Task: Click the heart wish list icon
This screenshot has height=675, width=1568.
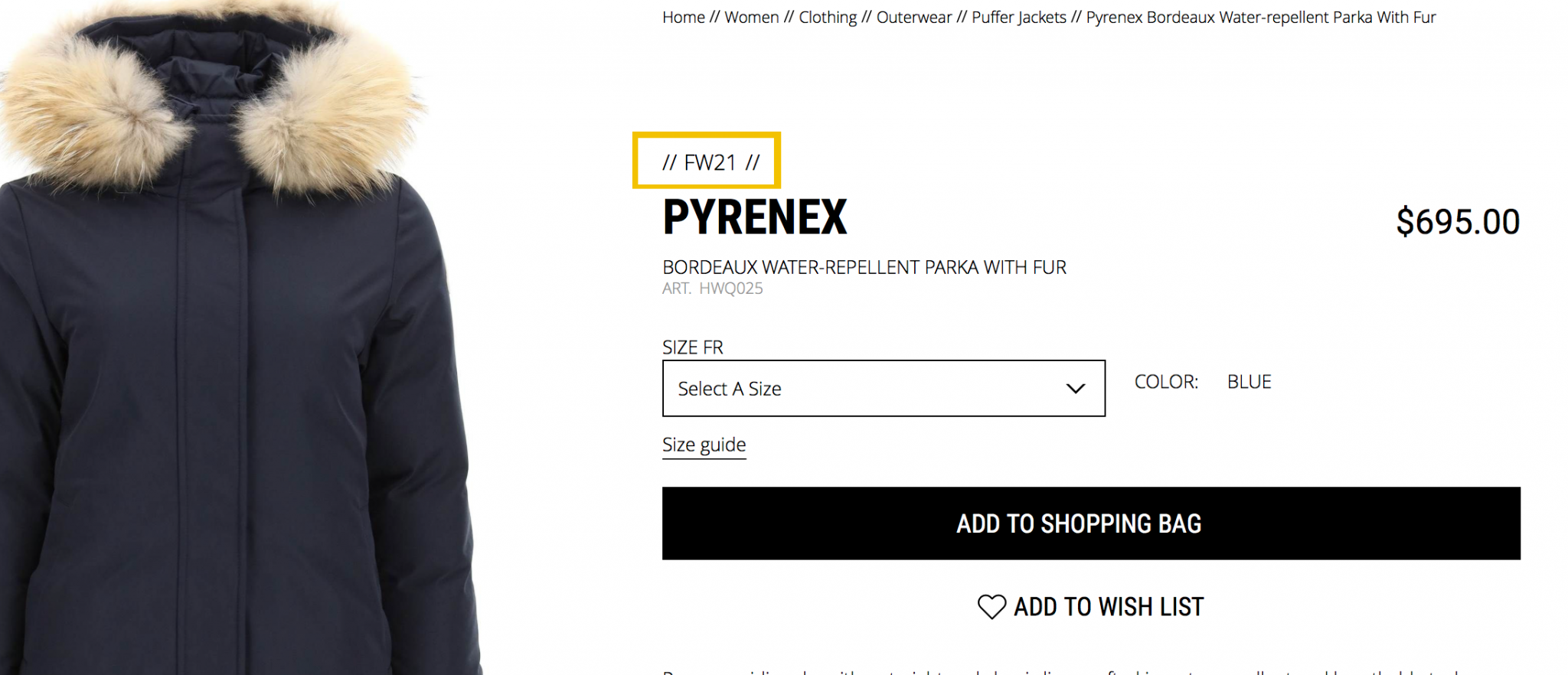Action: click(x=991, y=607)
